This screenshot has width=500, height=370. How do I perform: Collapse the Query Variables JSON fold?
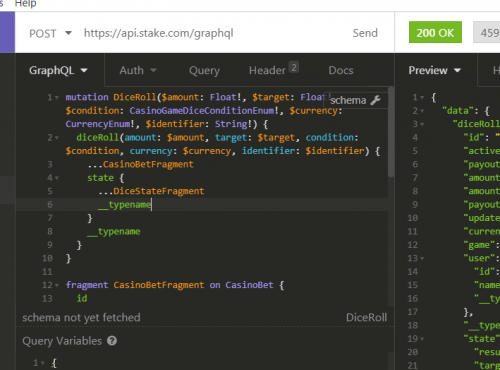click(43, 363)
